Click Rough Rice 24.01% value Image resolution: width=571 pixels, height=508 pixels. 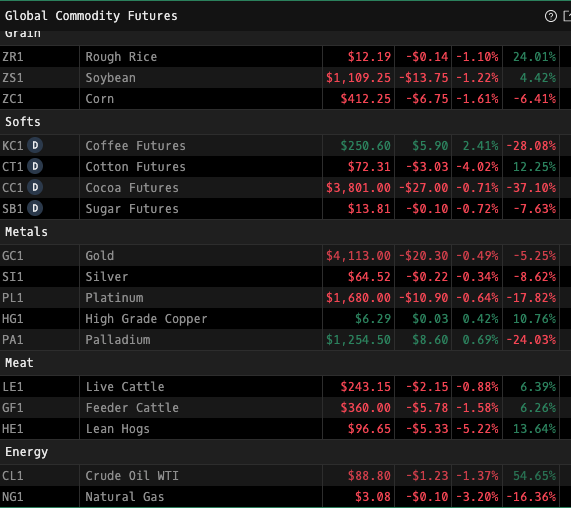click(534, 57)
